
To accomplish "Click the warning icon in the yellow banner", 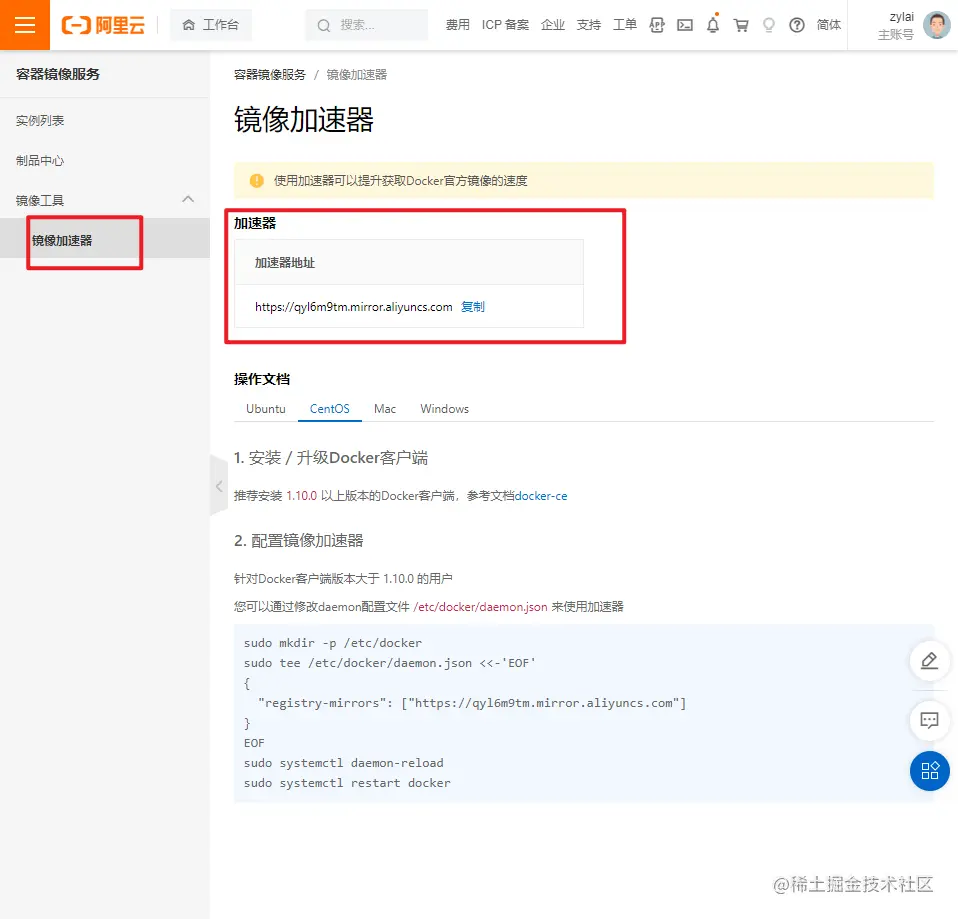I will tap(257, 180).
